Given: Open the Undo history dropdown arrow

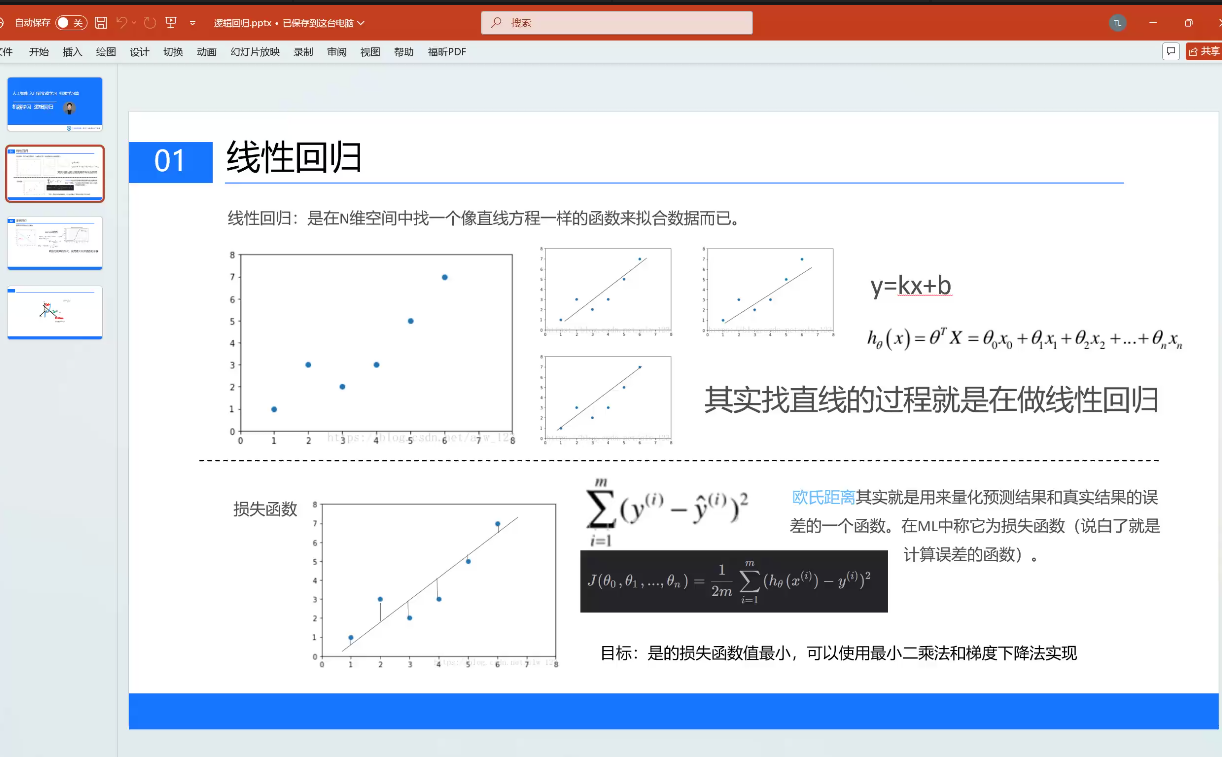Looking at the screenshot, I should pyautogui.click(x=134, y=22).
